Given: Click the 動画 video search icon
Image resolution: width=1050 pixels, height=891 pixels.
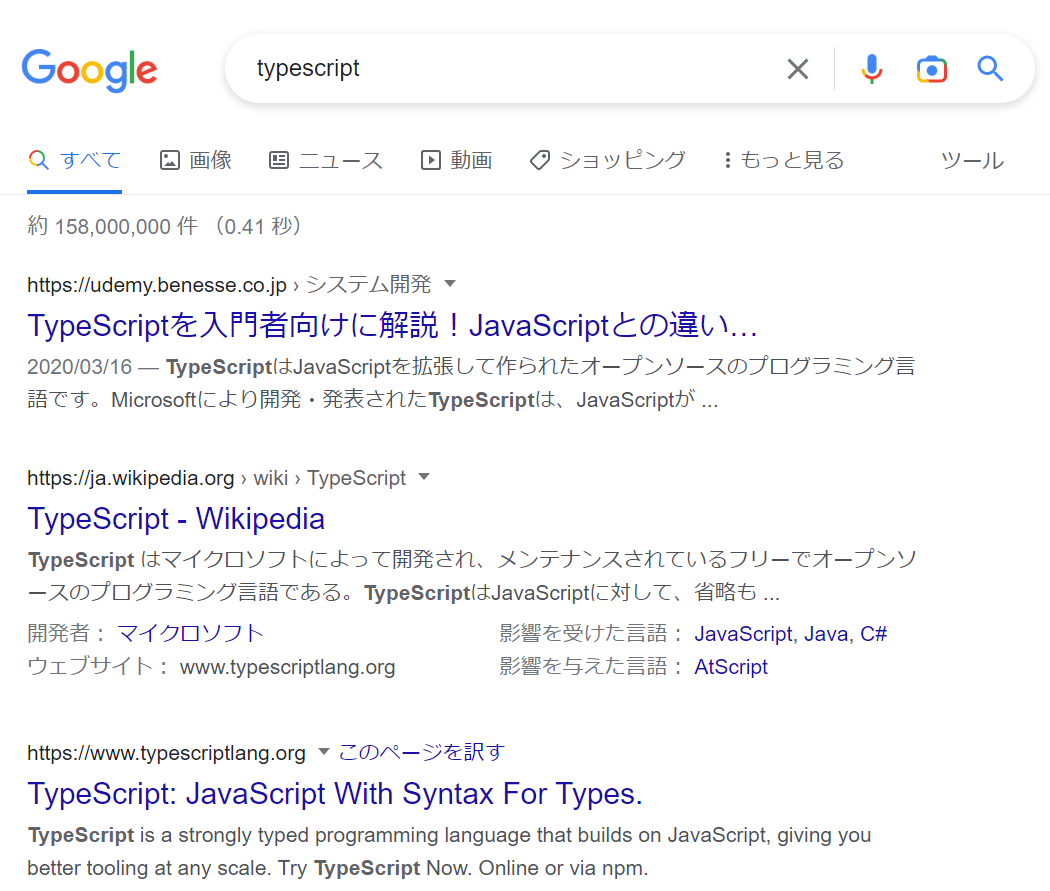Looking at the screenshot, I should 429,160.
